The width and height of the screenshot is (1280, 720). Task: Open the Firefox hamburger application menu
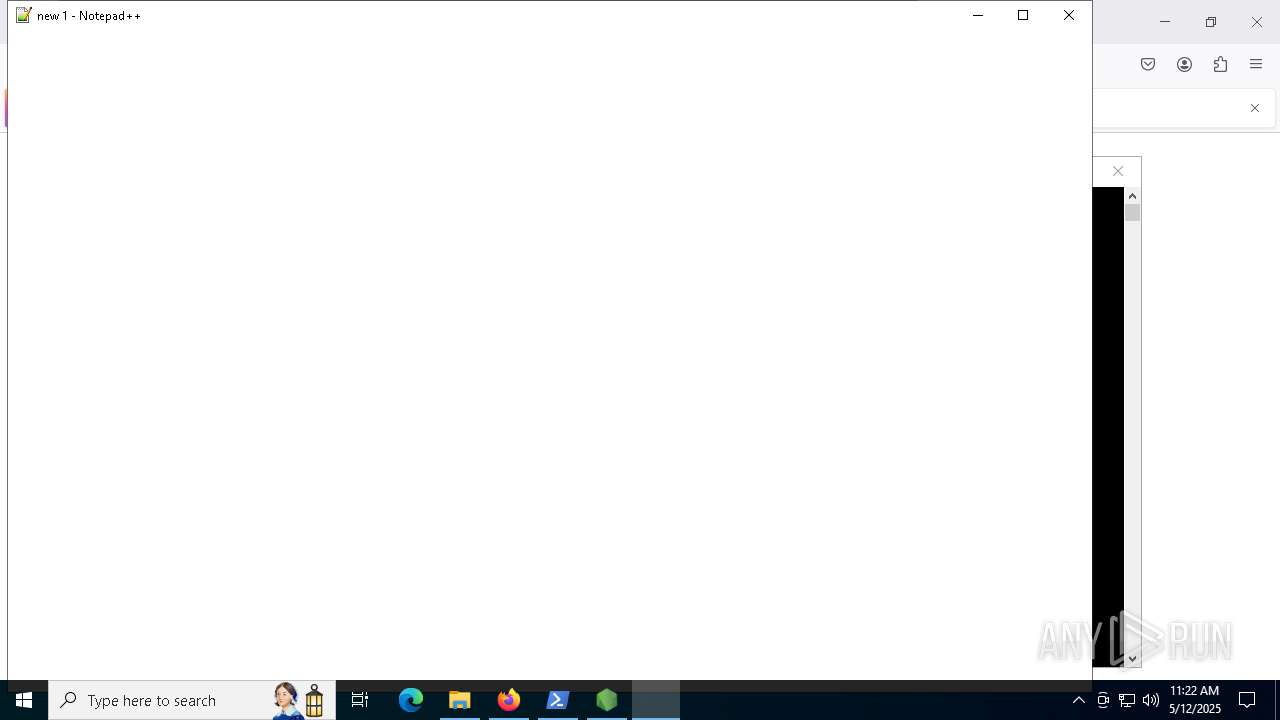[1256, 64]
